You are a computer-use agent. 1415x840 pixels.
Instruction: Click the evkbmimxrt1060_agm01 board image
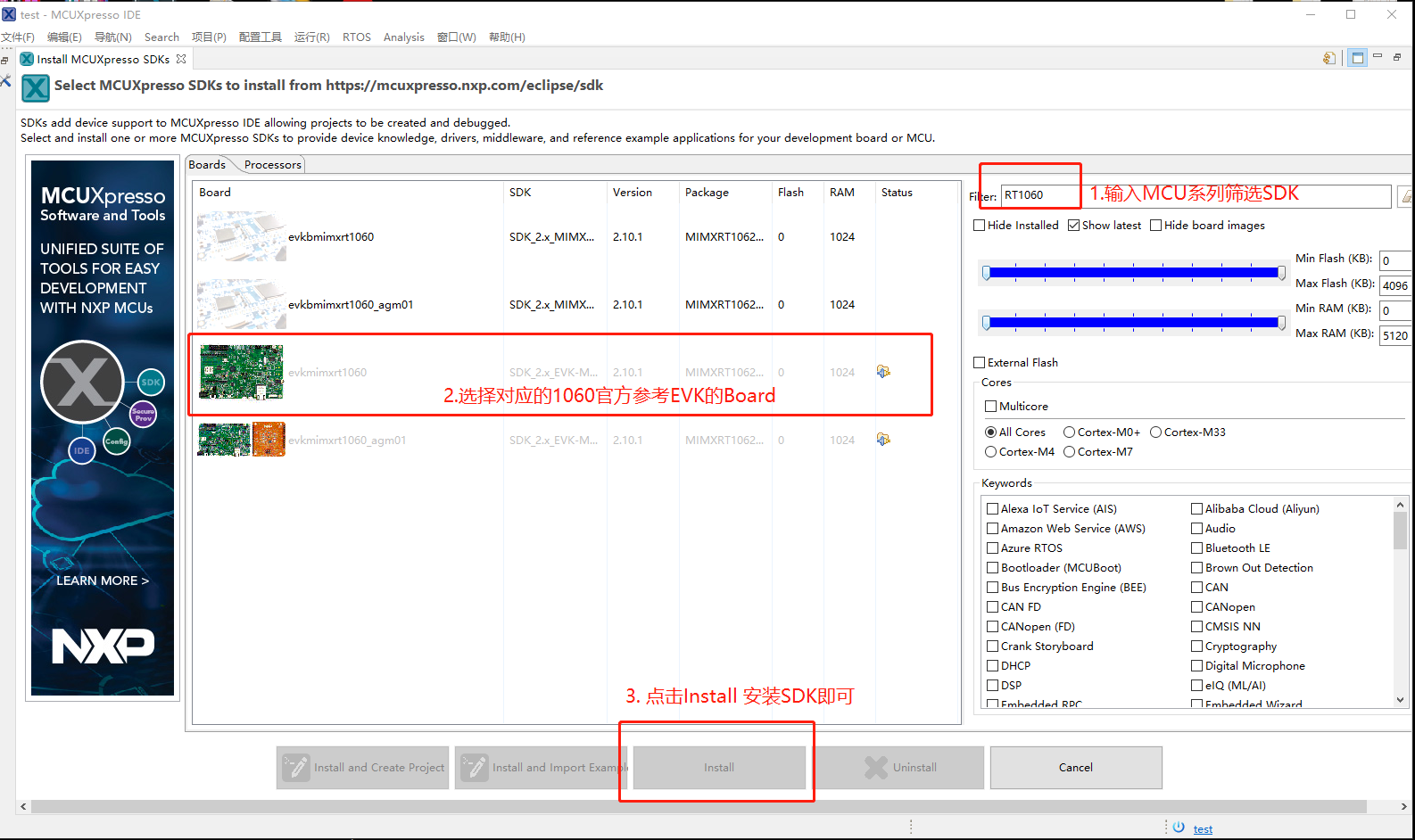[241, 304]
